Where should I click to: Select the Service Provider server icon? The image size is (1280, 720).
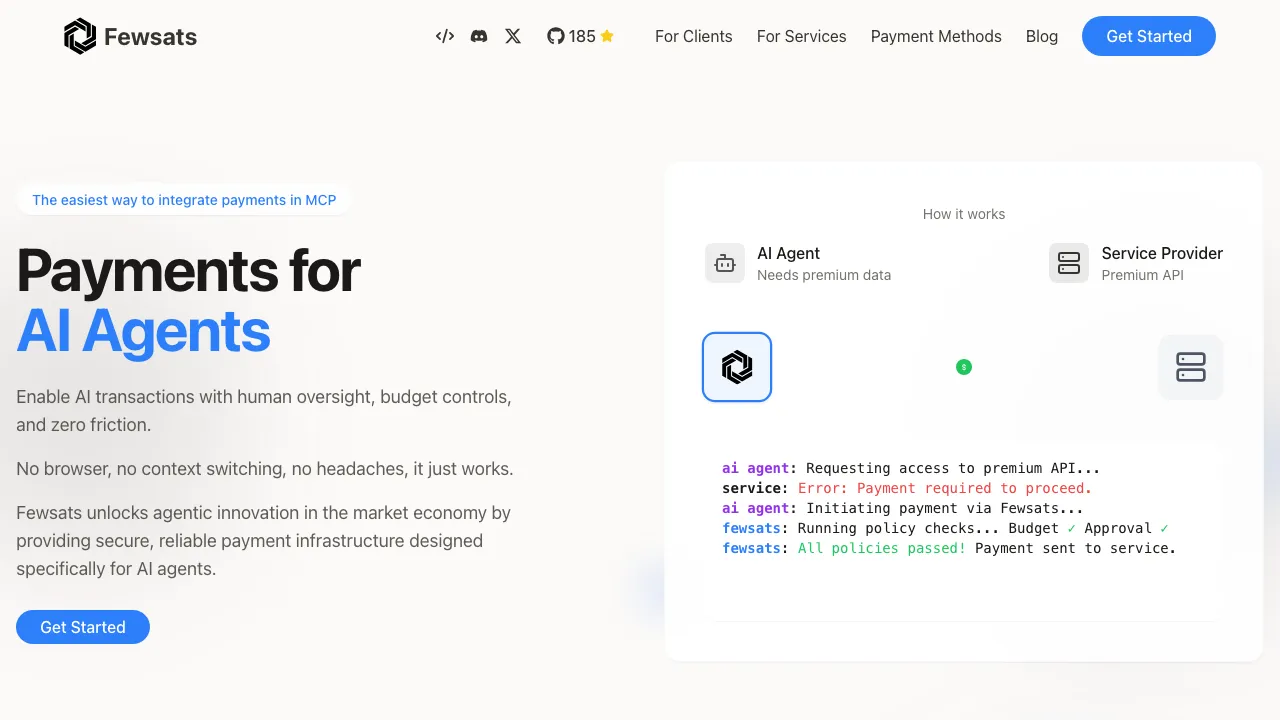[x=1068, y=263]
